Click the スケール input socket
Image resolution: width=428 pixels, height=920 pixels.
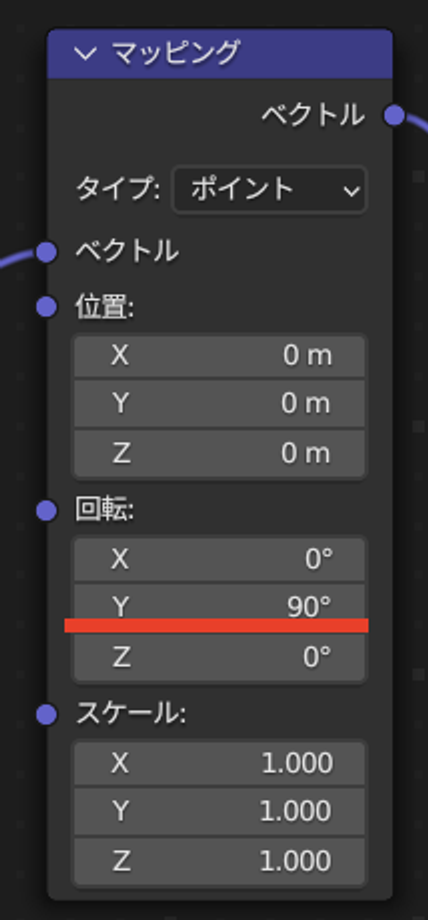click(x=46, y=715)
